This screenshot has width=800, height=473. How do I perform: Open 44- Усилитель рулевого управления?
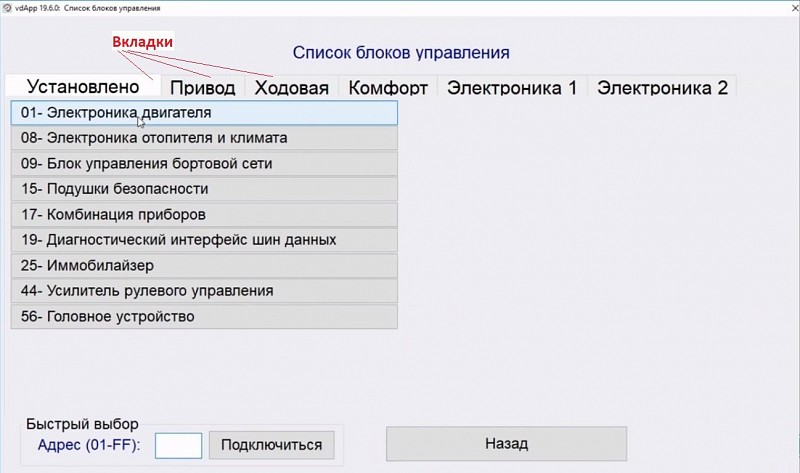click(204, 291)
